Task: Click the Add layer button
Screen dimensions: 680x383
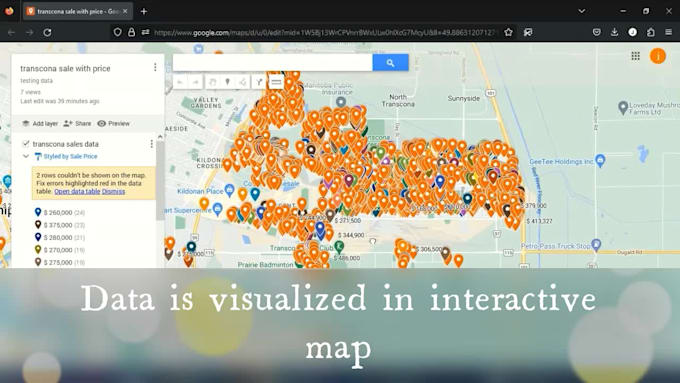Action: click(40, 124)
